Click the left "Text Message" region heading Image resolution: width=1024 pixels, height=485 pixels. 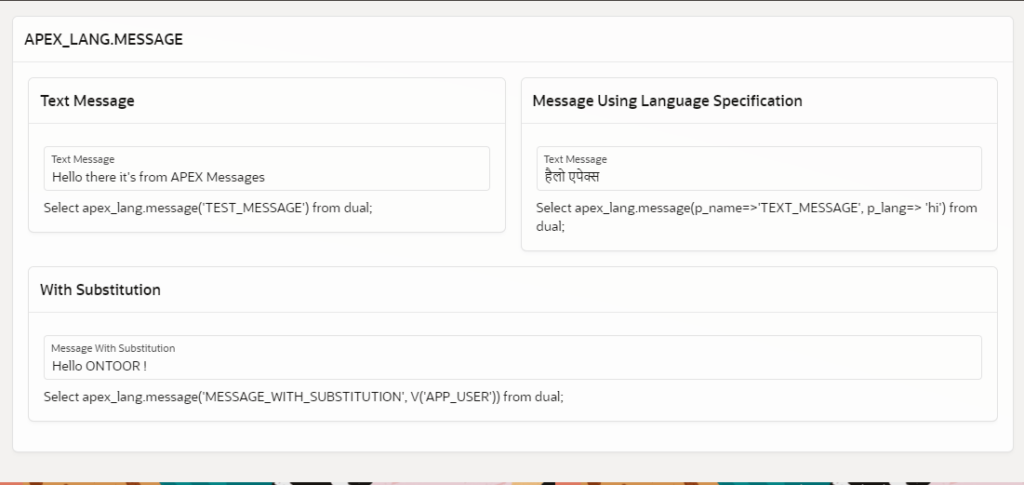pos(87,101)
